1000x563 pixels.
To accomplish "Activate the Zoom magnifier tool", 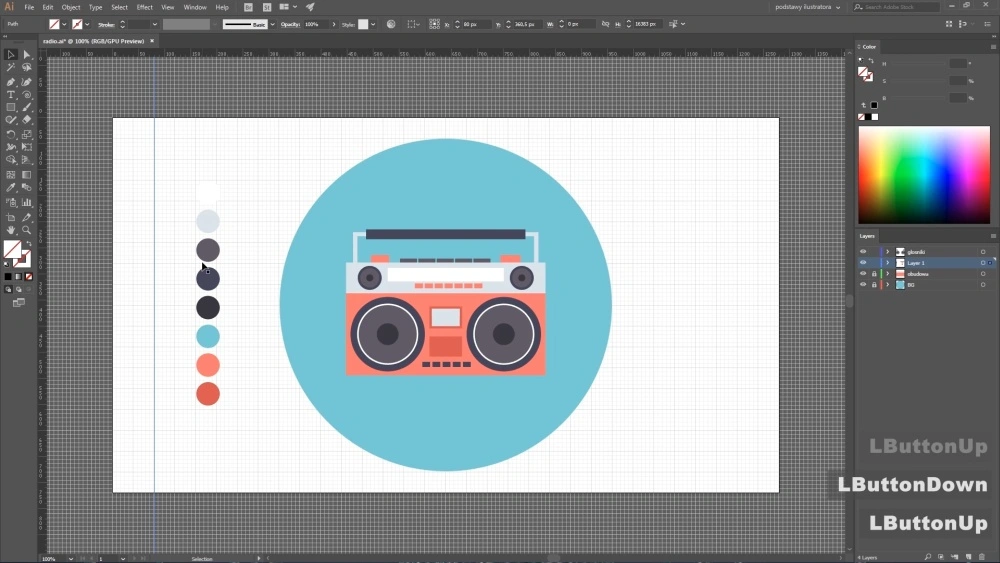I will point(27,230).
